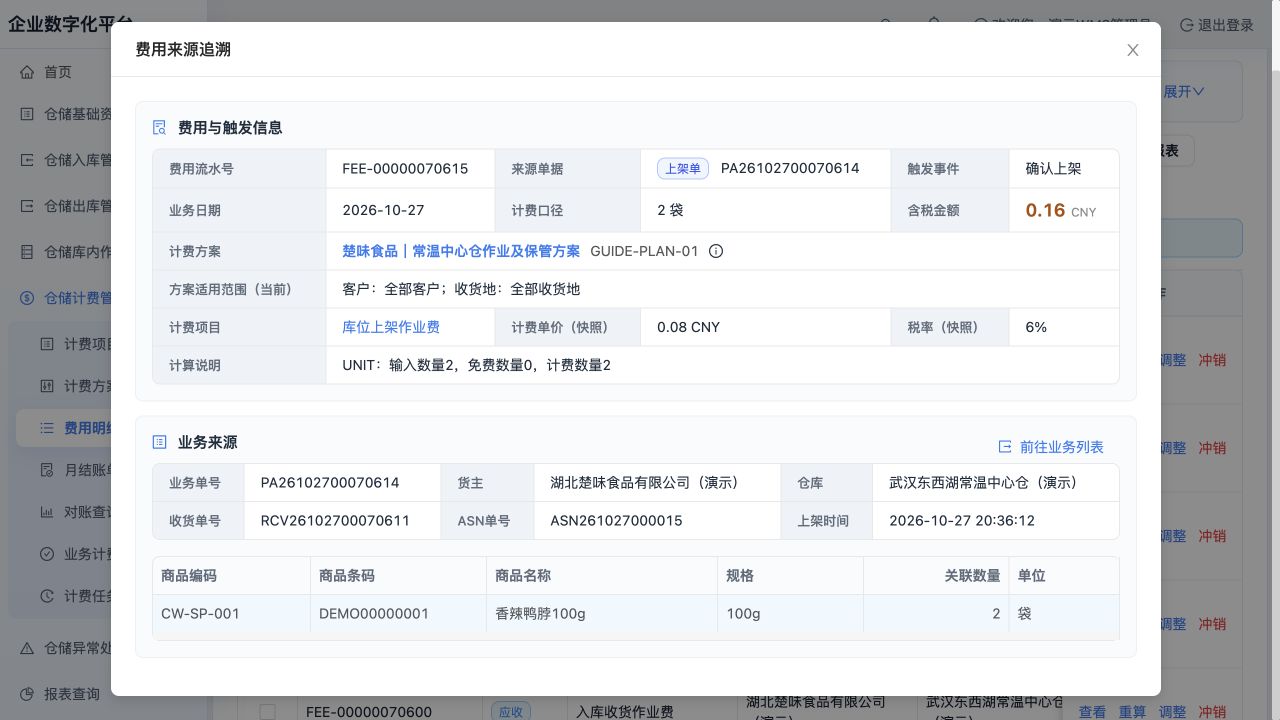Click 计算说明 text UNIT：输入数量2
Image resolution: width=1280 pixels, height=720 pixels.
point(476,365)
